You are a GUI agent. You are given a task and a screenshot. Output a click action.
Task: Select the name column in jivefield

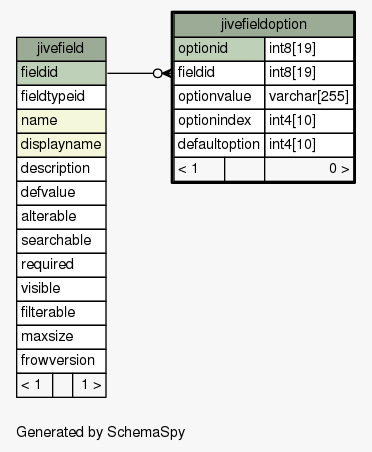click(x=61, y=121)
